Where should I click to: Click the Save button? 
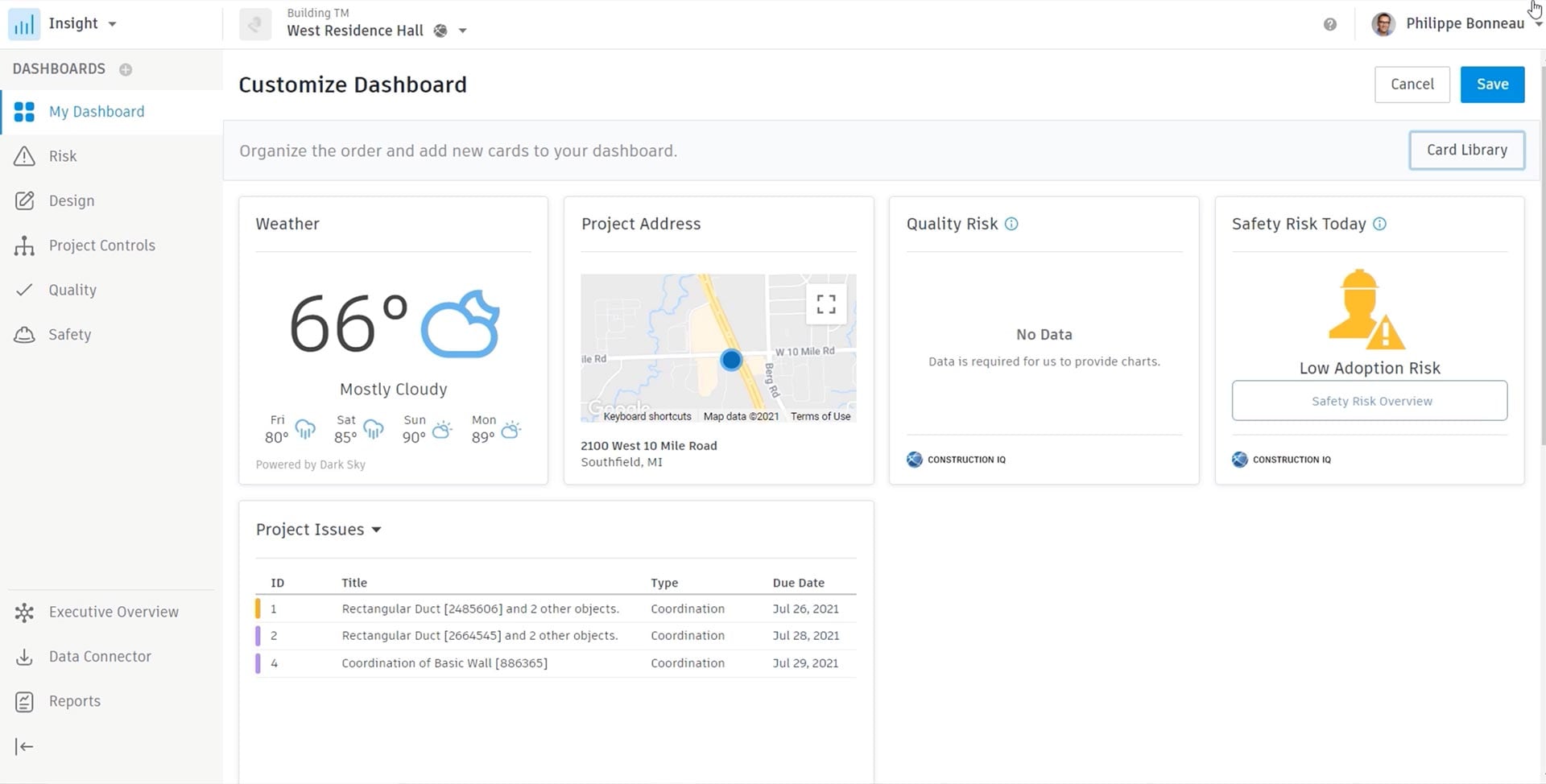coord(1491,85)
